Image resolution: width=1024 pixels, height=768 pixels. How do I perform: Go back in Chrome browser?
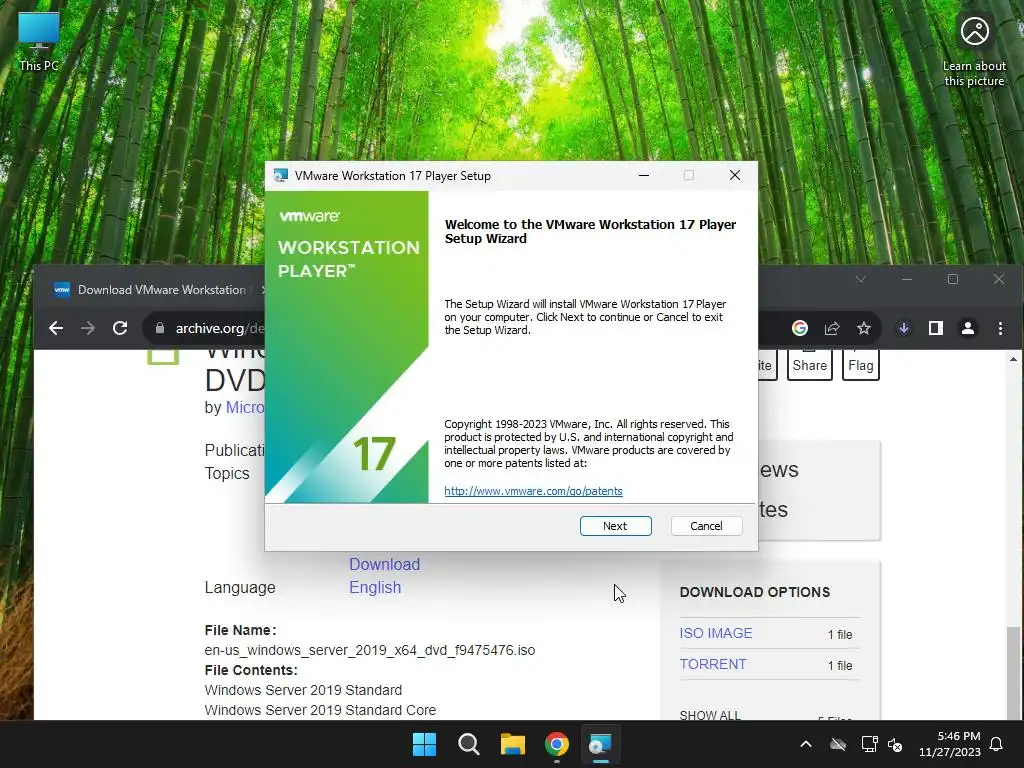tap(56, 328)
